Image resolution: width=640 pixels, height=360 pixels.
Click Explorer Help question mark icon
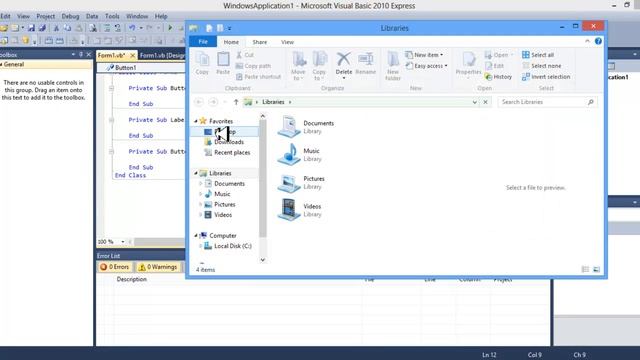(598, 41)
